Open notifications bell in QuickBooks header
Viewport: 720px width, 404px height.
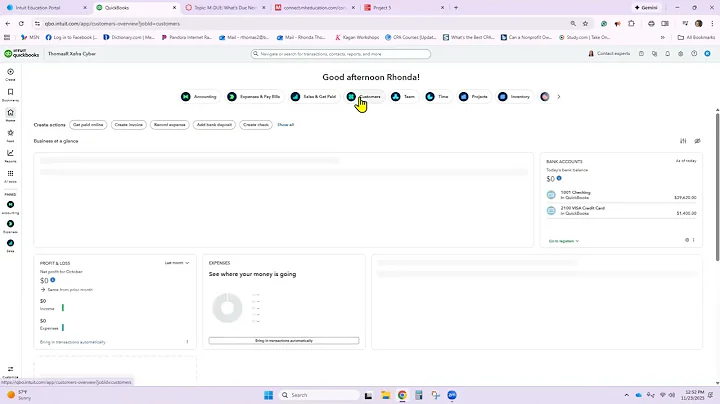pyautogui.click(x=668, y=54)
